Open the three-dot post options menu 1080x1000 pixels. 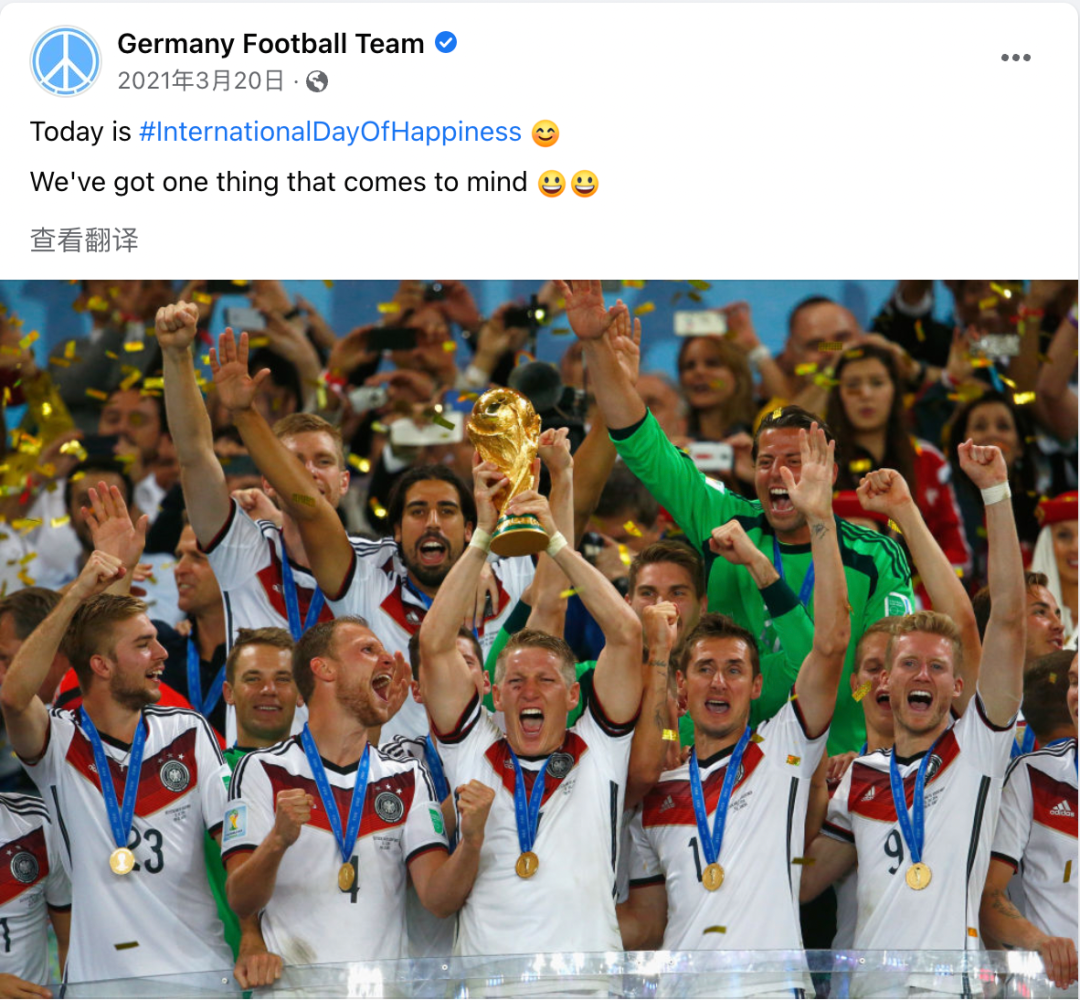pyautogui.click(x=1015, y=58)
